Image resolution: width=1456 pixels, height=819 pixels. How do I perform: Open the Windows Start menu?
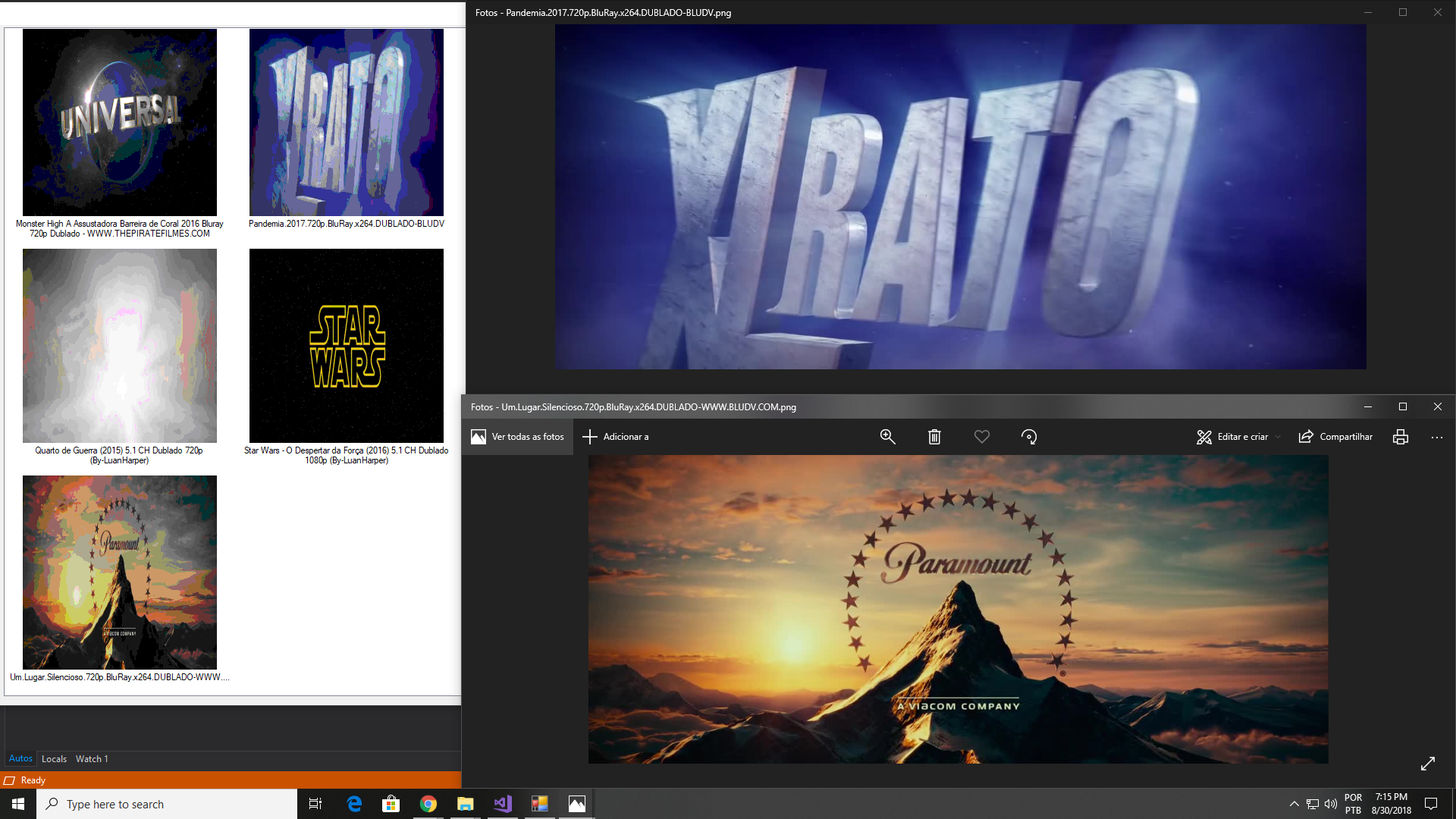pos(18,804)
